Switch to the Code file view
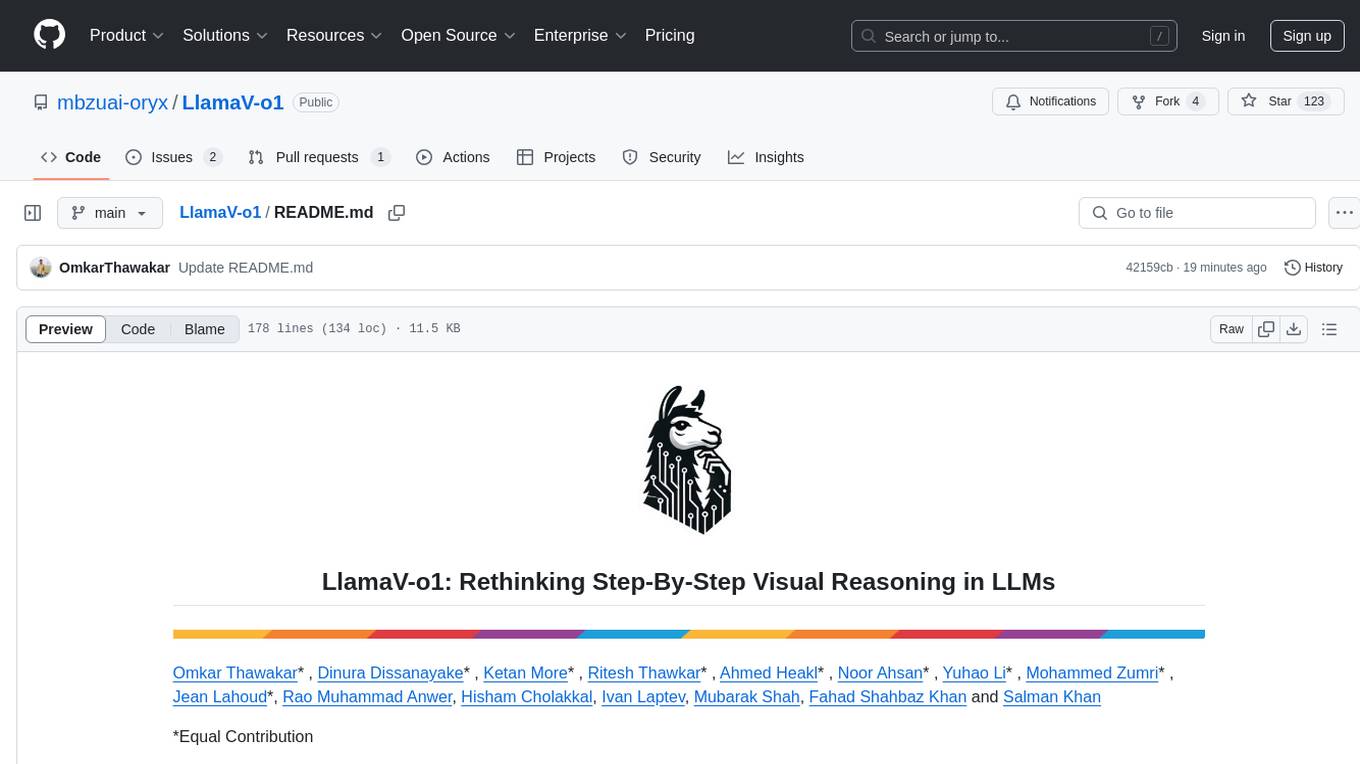This screenshot has width=1360, height=764. [138, 329]
